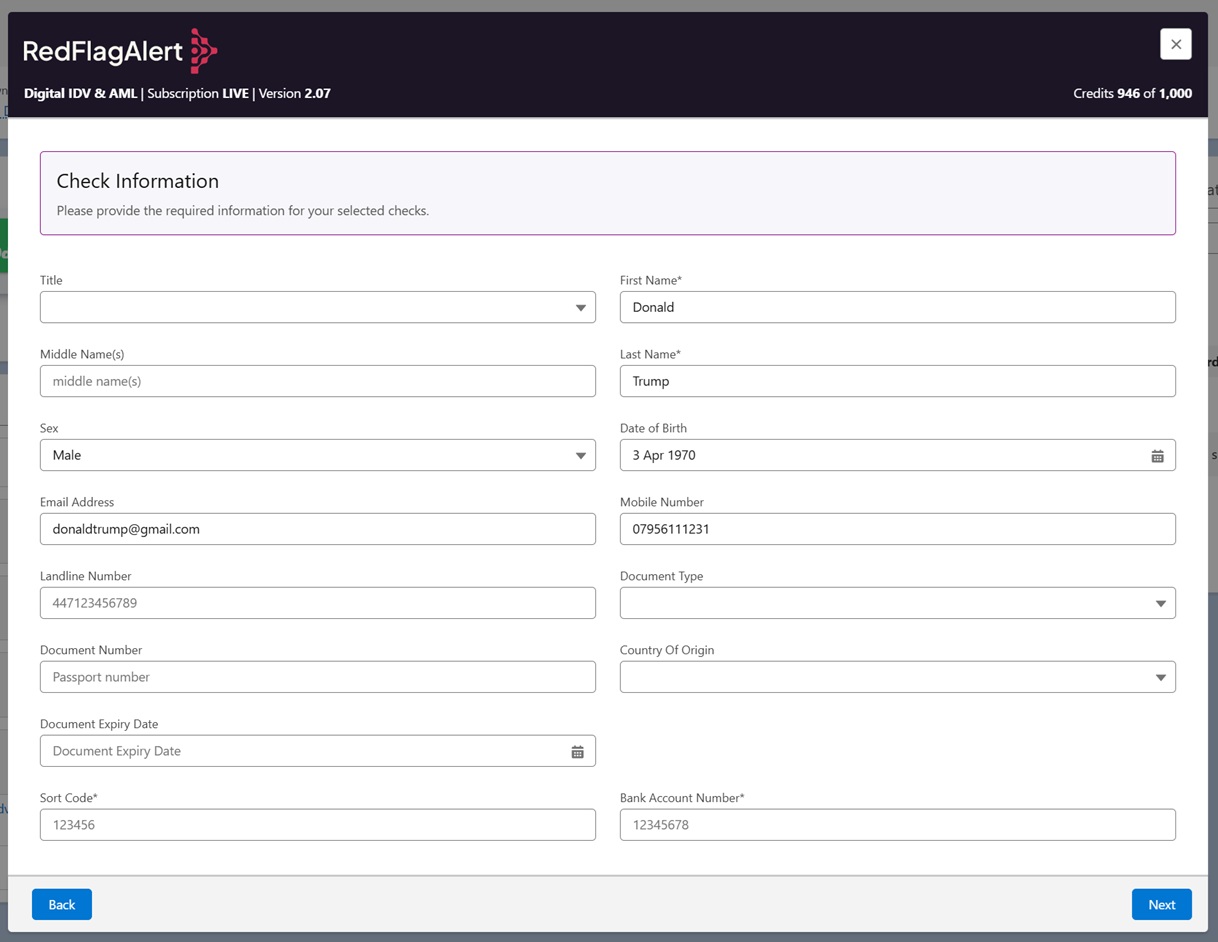Open the Document Expiry Date calendar icon
The width and height of the screenshot is (1218, 942).
coord(577,751)
